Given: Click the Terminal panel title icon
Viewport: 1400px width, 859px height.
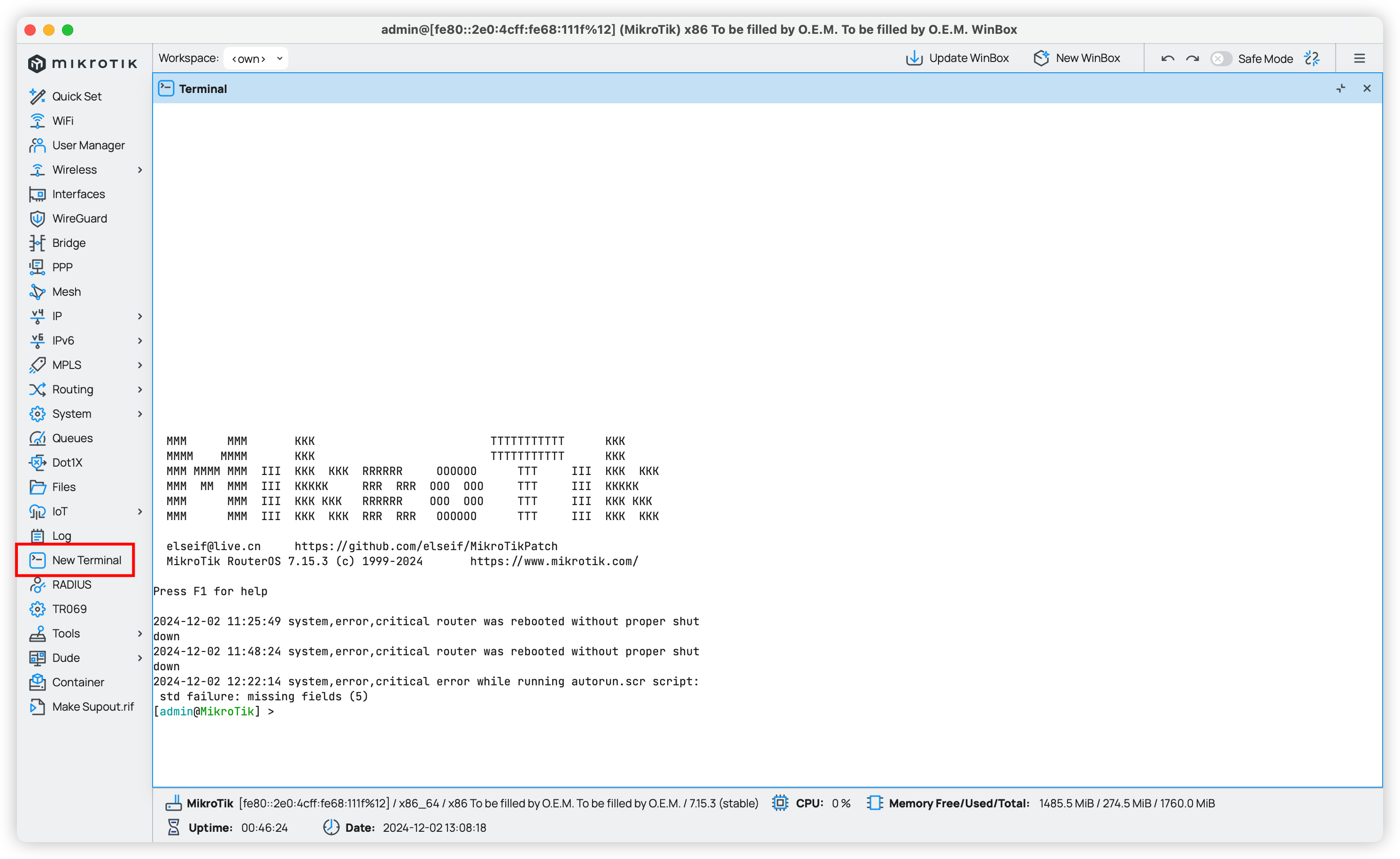Looking at the screenshot, I should (x=166, y=88).
